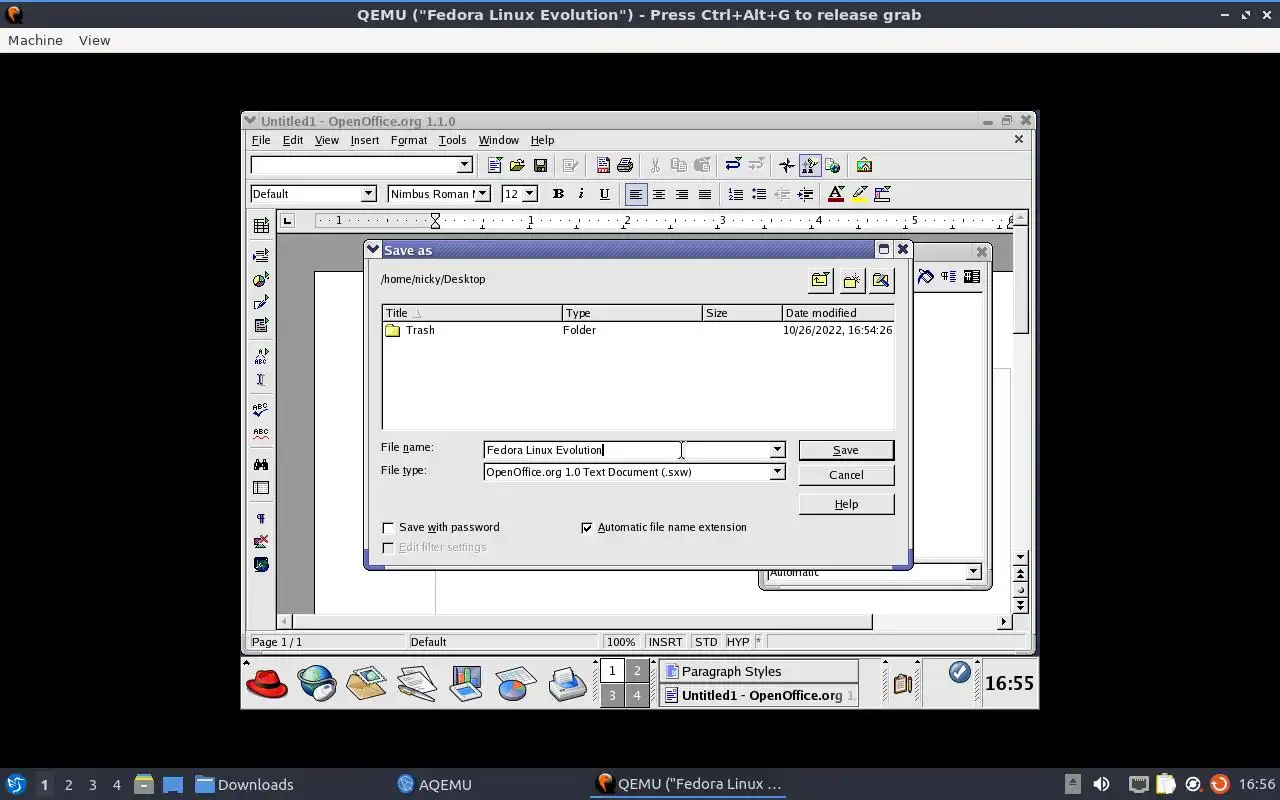
Task: Click the Save button in dialog
Action: click(x=846, y=450)
